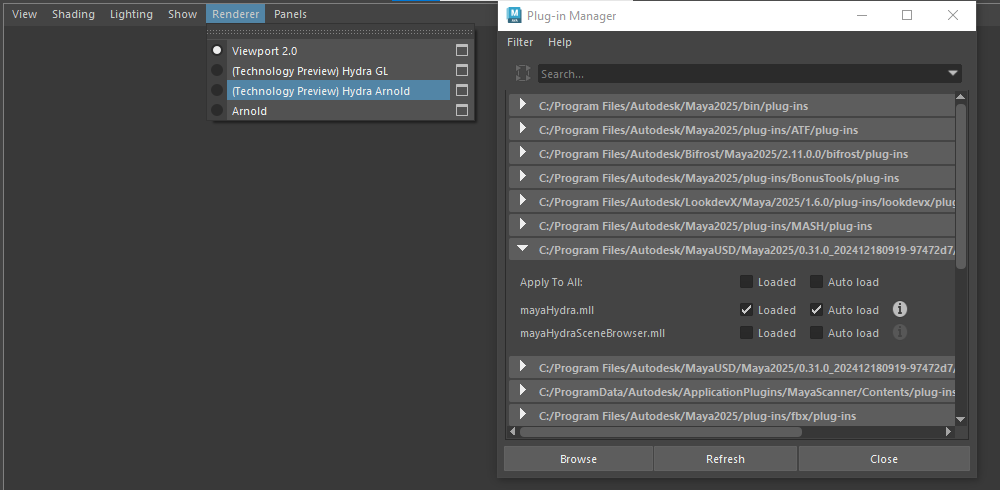Click the search filter icon beside Search field
1000x490 pixels.
(523, 73)
